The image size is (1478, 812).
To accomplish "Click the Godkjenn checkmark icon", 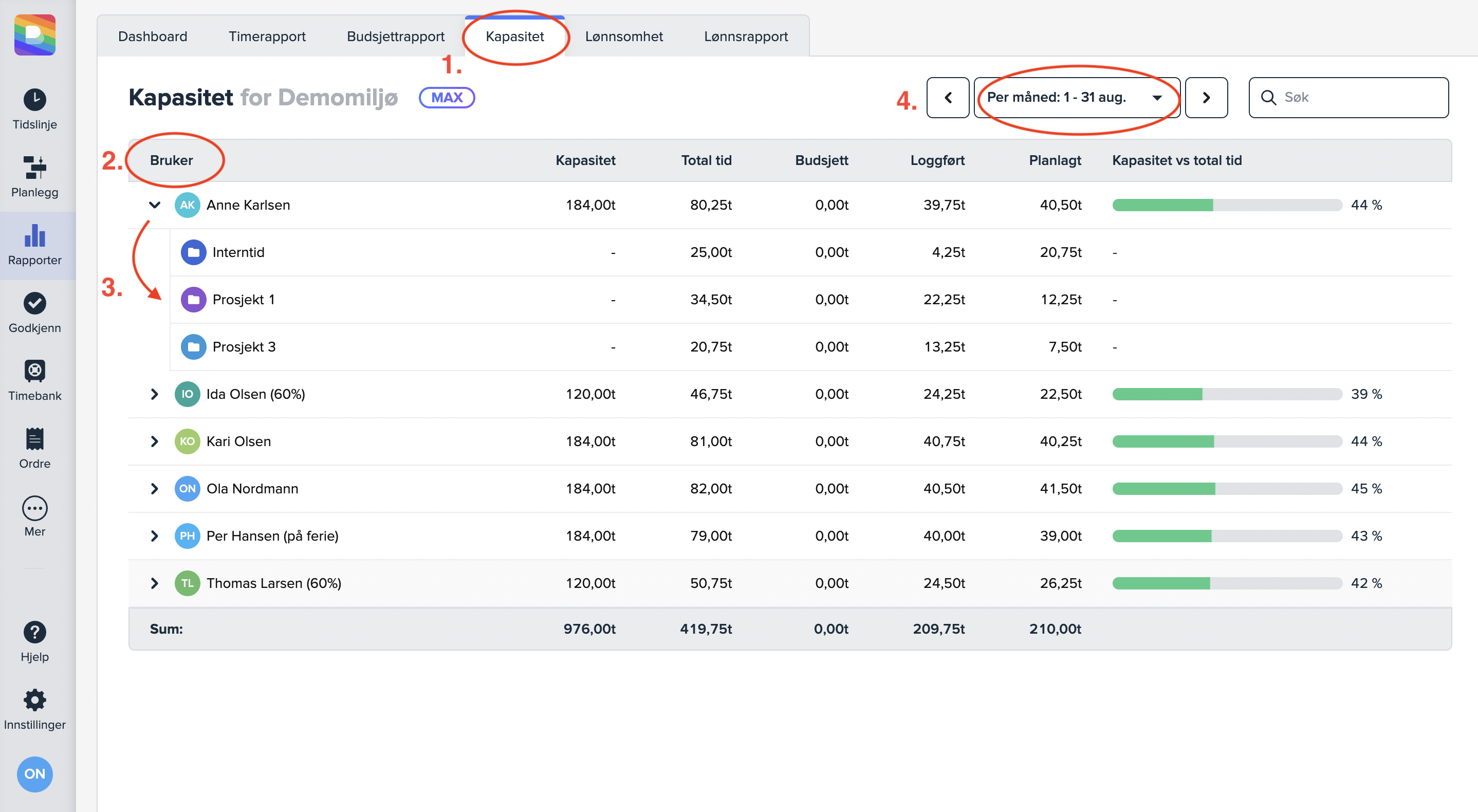I will point(34,304).
